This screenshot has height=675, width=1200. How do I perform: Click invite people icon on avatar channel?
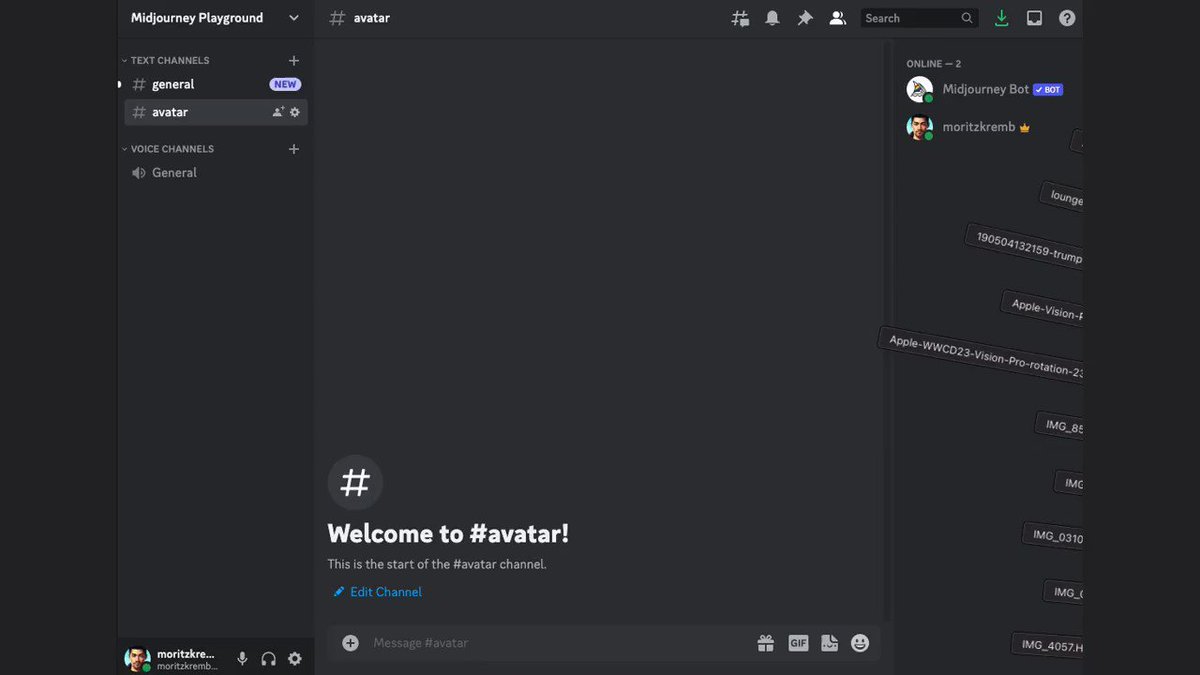point(278,112)
